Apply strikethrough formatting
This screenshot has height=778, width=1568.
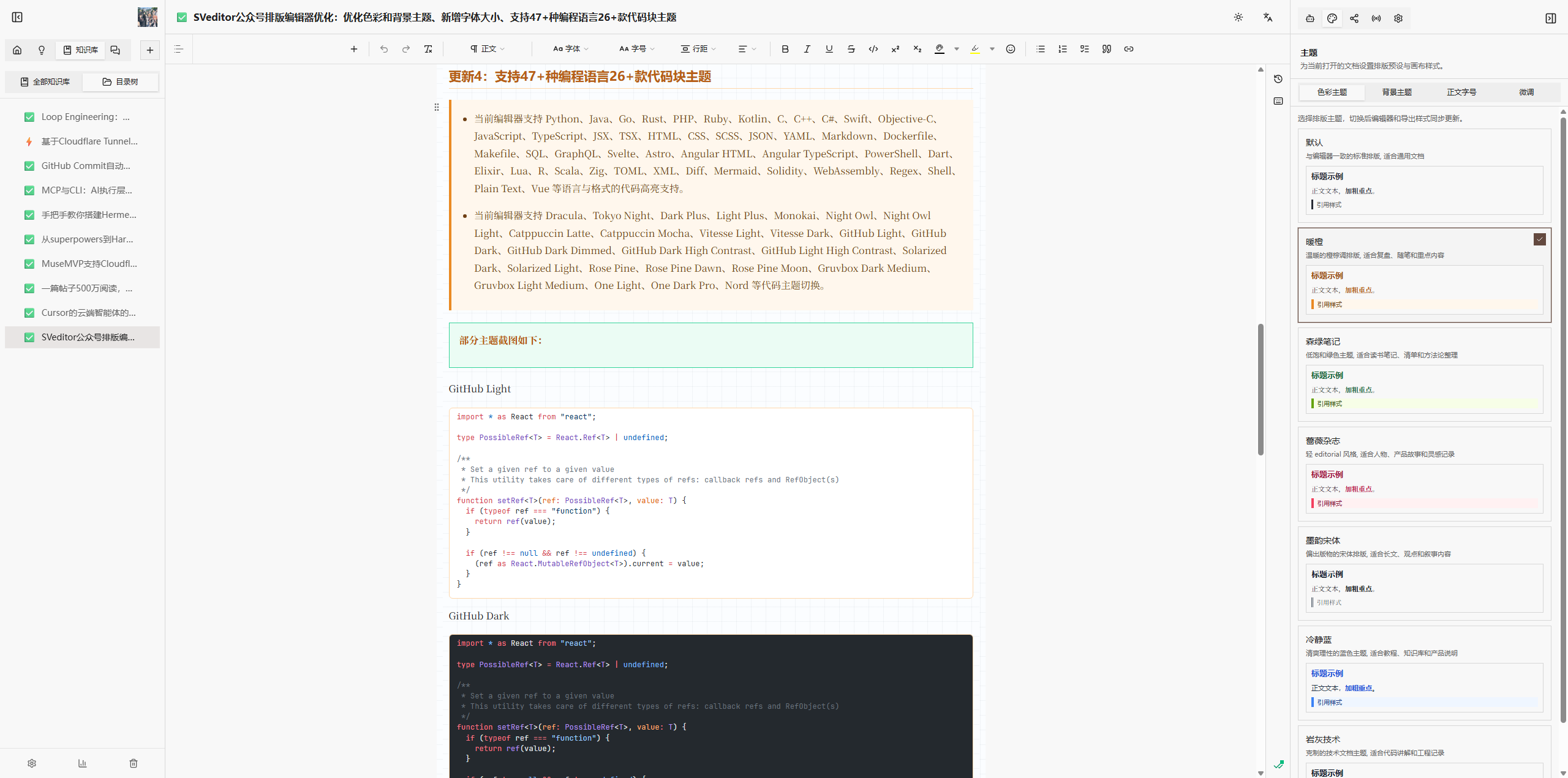tap(851, 49)
